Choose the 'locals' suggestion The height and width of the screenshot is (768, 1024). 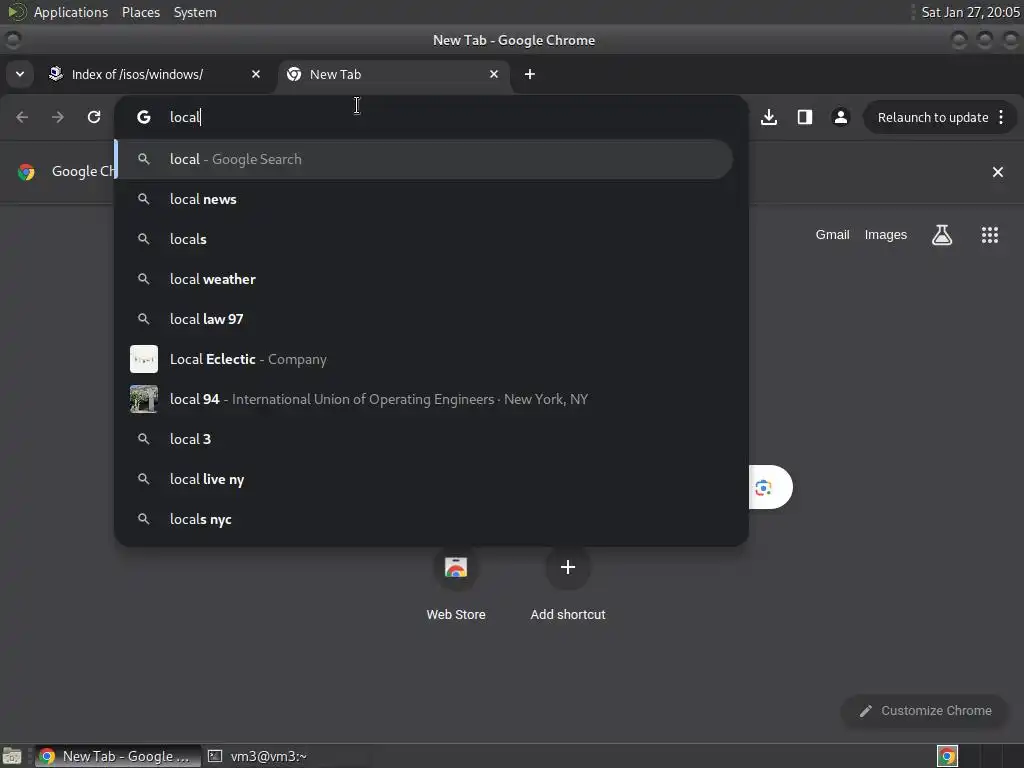point(424,239)
